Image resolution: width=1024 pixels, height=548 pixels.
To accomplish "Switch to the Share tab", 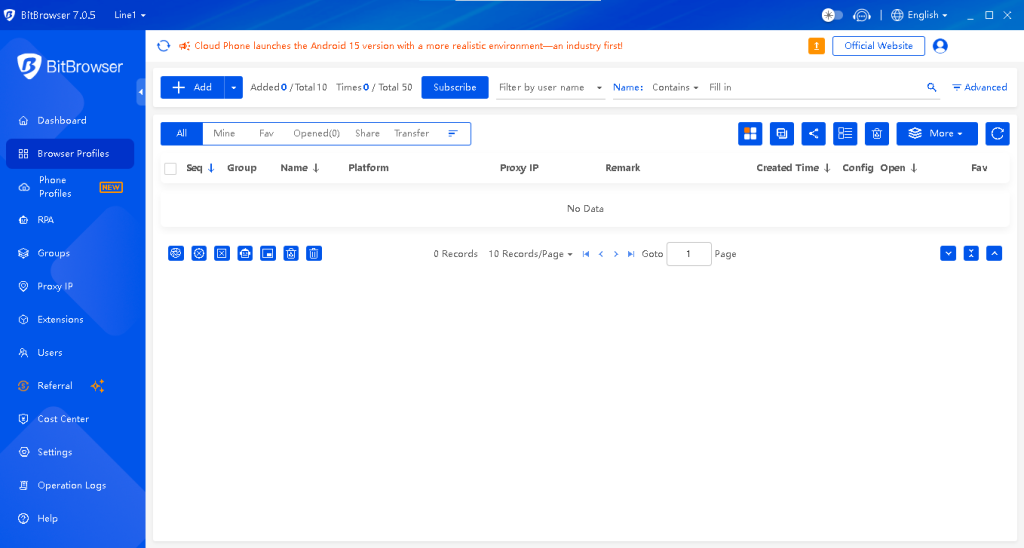I will pos(367,133).
